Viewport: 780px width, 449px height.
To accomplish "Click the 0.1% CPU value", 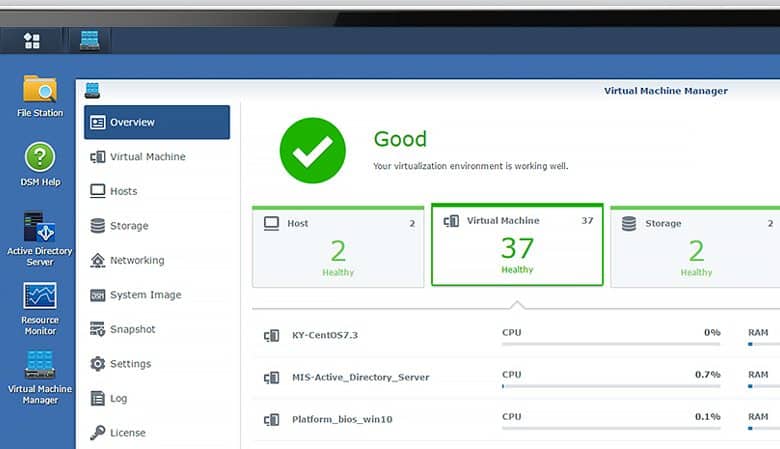I will coord(707,417).
